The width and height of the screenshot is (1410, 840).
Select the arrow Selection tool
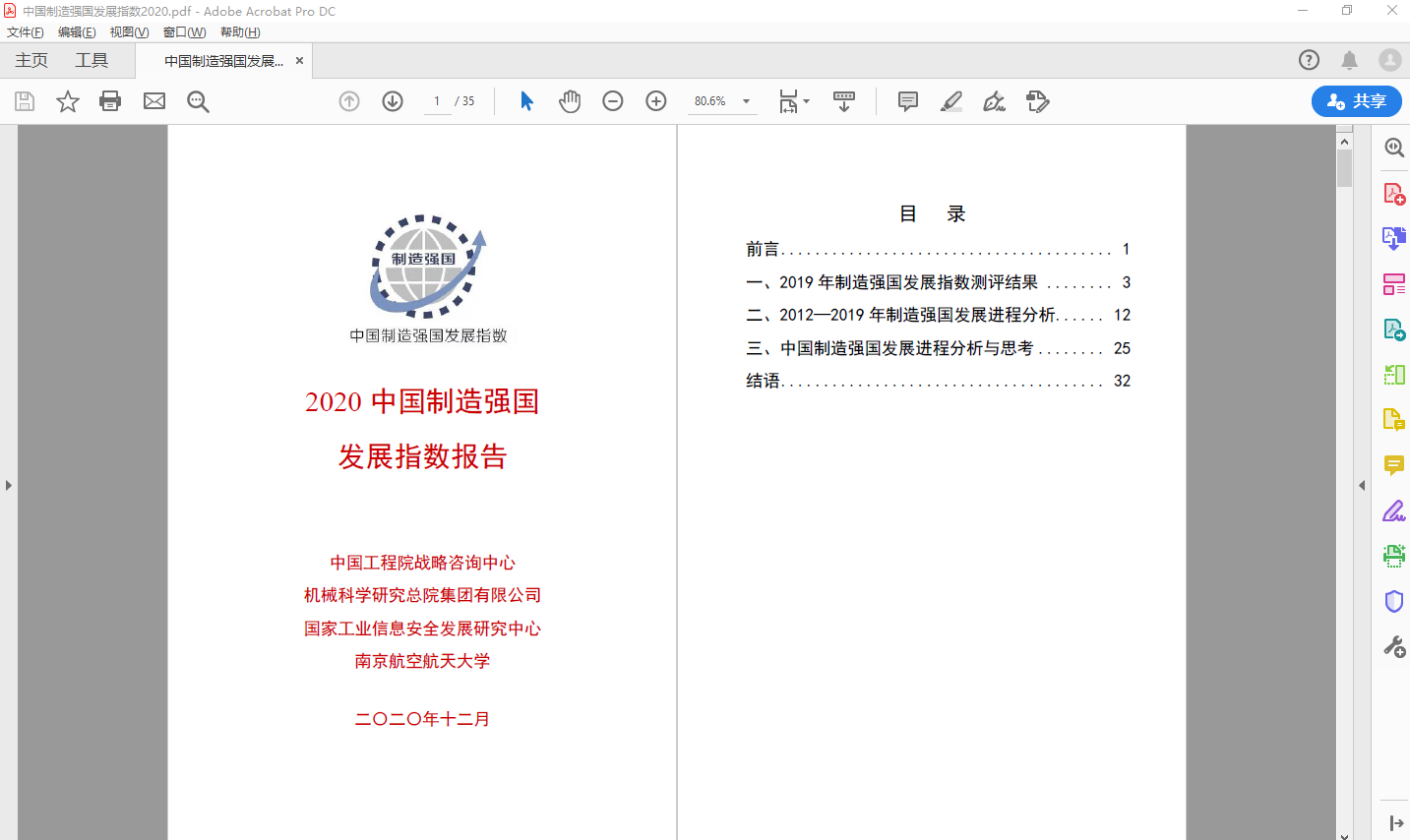(526, 101)
